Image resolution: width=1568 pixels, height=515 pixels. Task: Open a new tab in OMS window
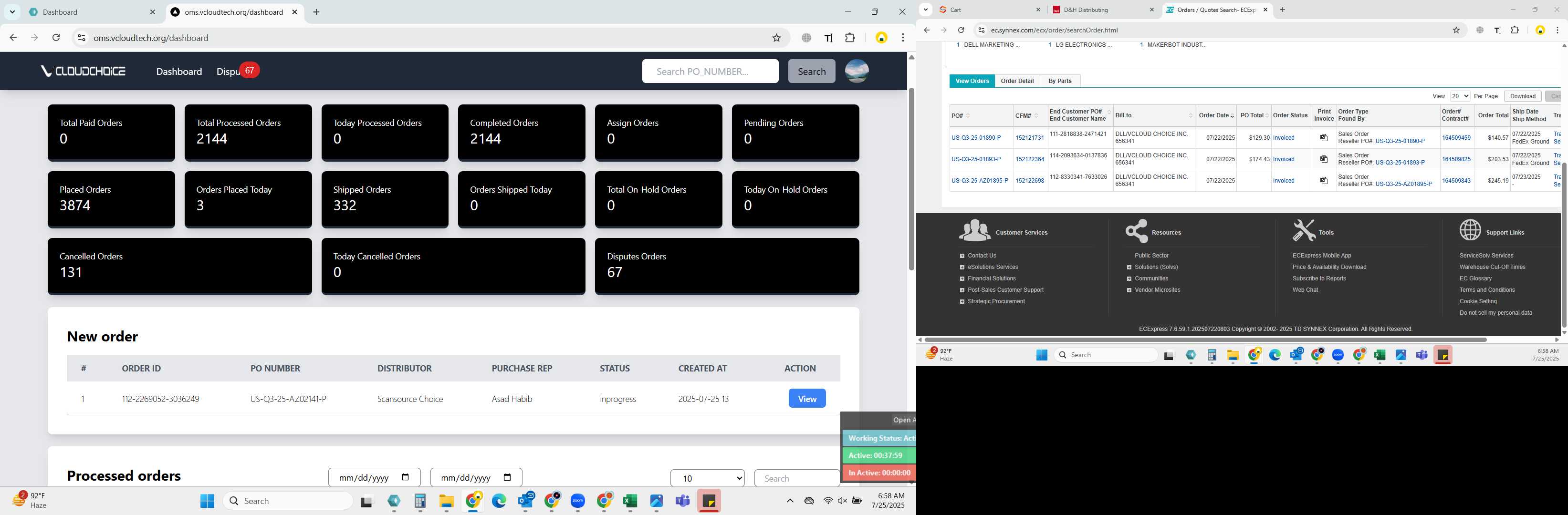(316, 12)
